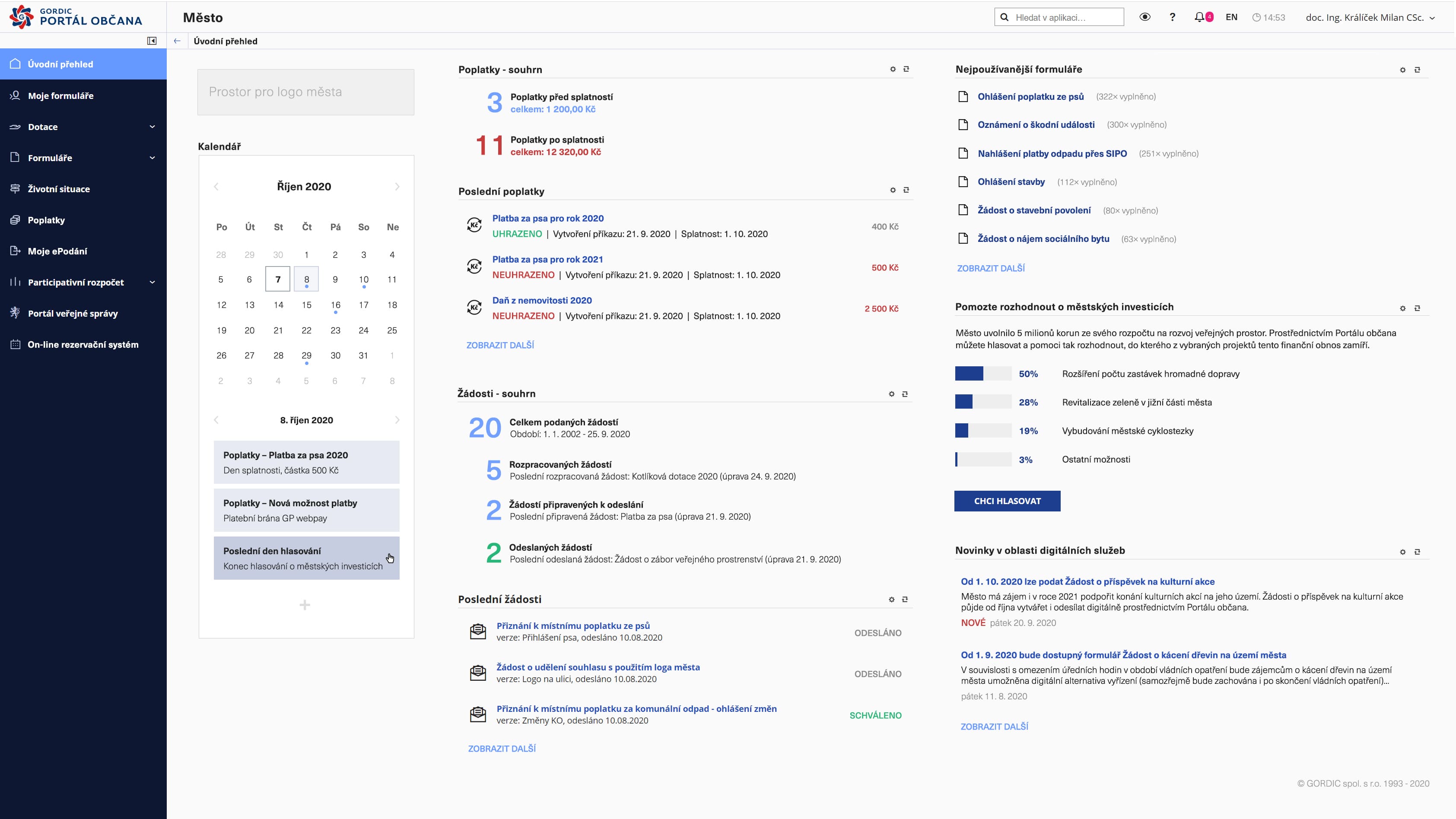Refresh the Nejpoužívanější formuláře widget

1417,70
